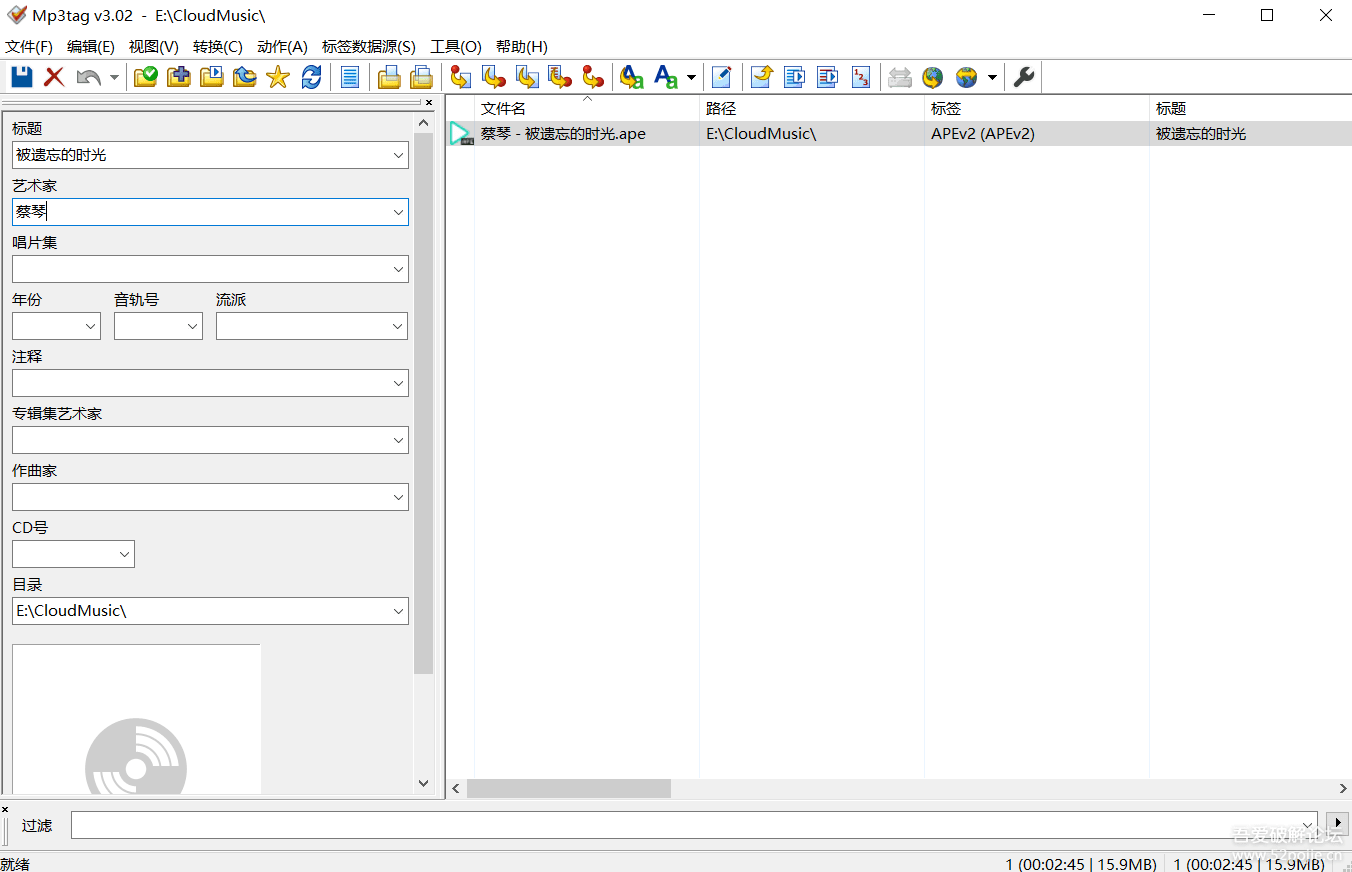The height and width of the screenshot is (872, 1352).
Task: Expand the 艺术家 field dropdown
Action: pyautogui.click(x=398, y=212)
